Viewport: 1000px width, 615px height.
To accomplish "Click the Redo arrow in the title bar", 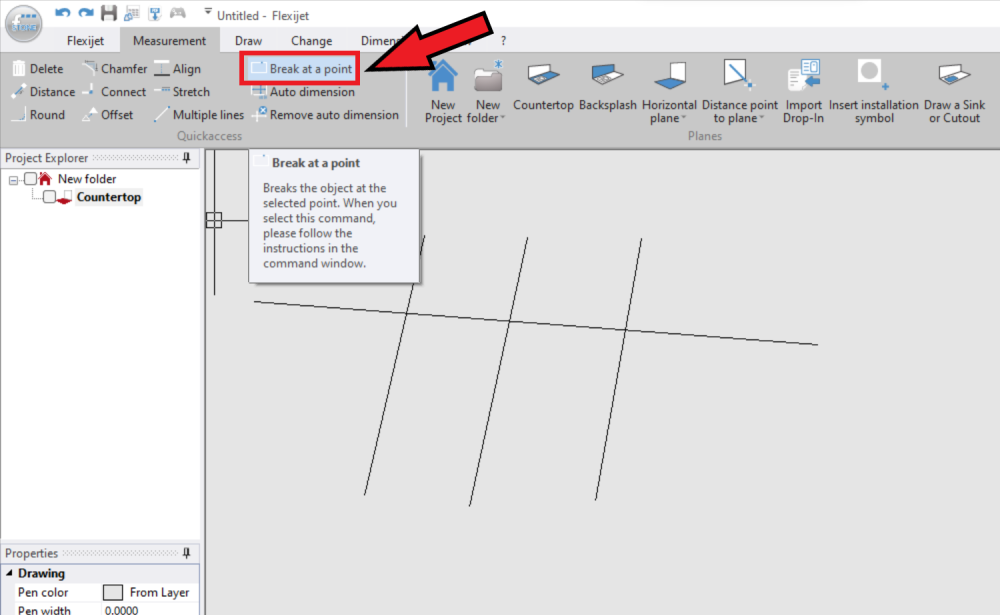I will (85, 12).
